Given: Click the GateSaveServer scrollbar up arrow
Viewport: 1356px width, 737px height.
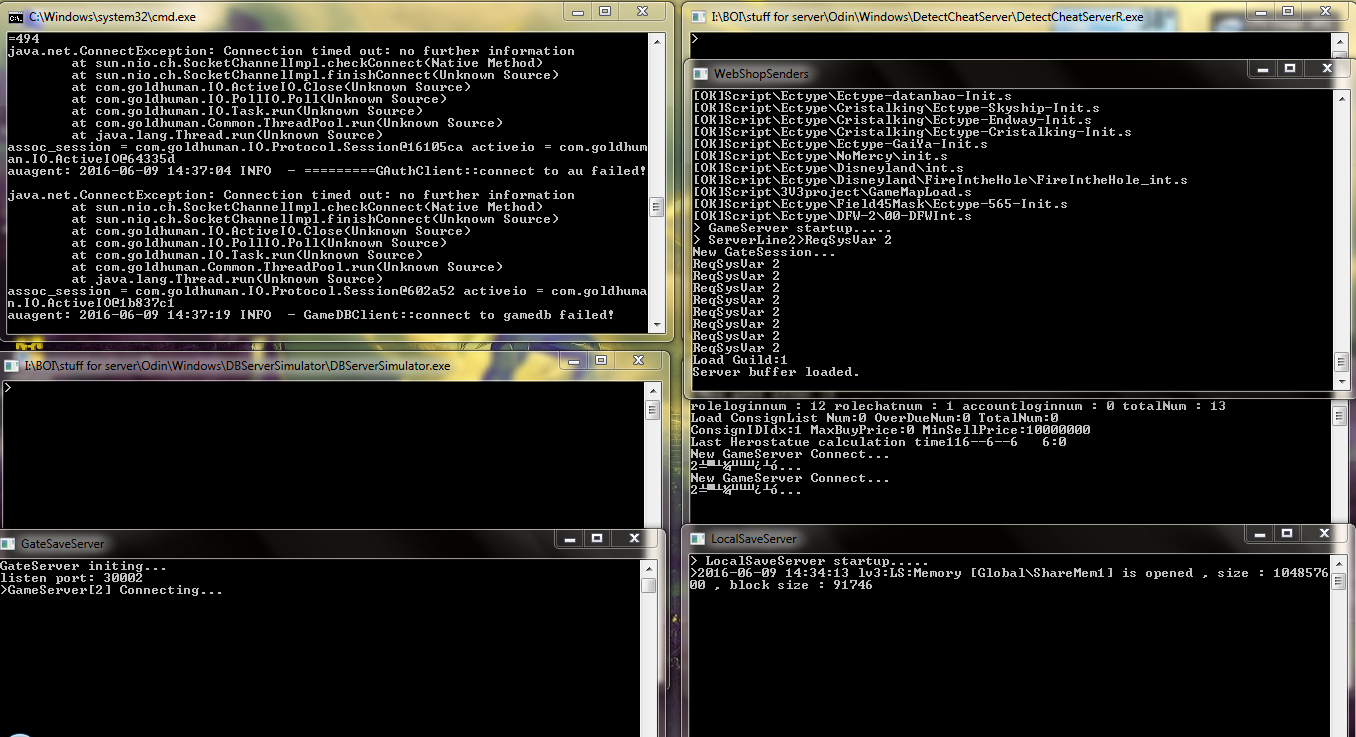Looking at the screenshot, I should coord(648,568).
